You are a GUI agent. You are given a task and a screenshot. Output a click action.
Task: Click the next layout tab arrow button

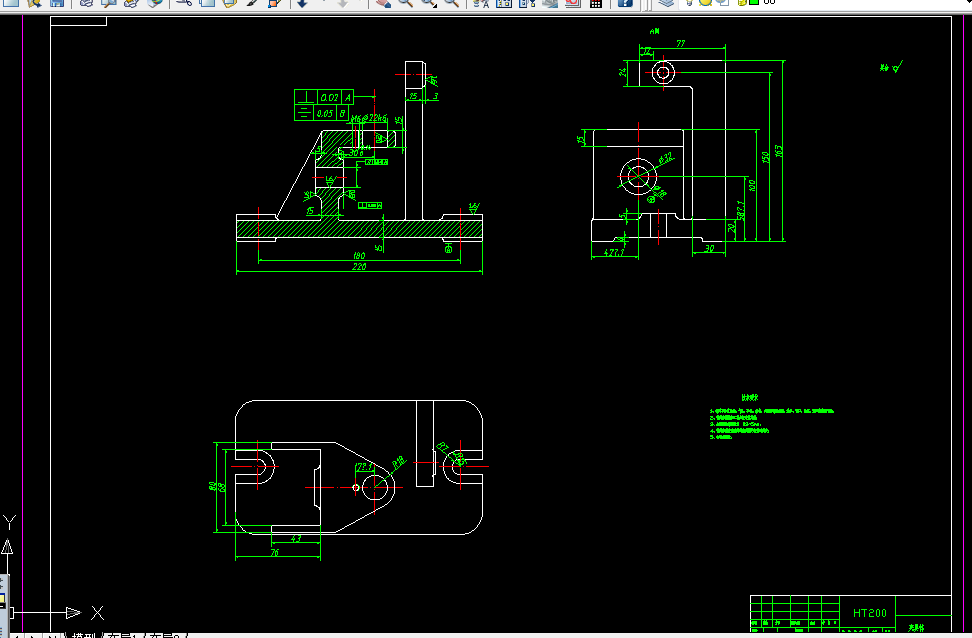[32, 636]
